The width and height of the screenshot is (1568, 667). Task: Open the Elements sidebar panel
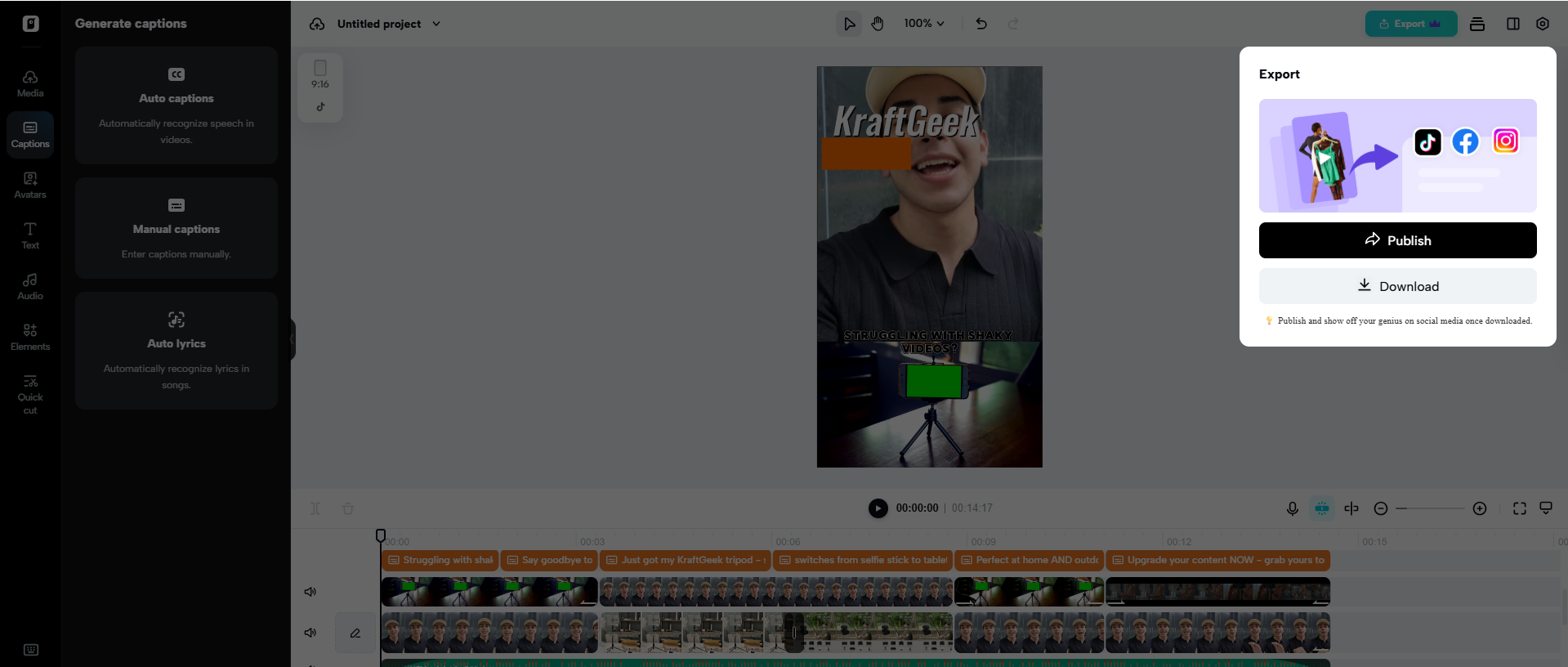point(30,337)
